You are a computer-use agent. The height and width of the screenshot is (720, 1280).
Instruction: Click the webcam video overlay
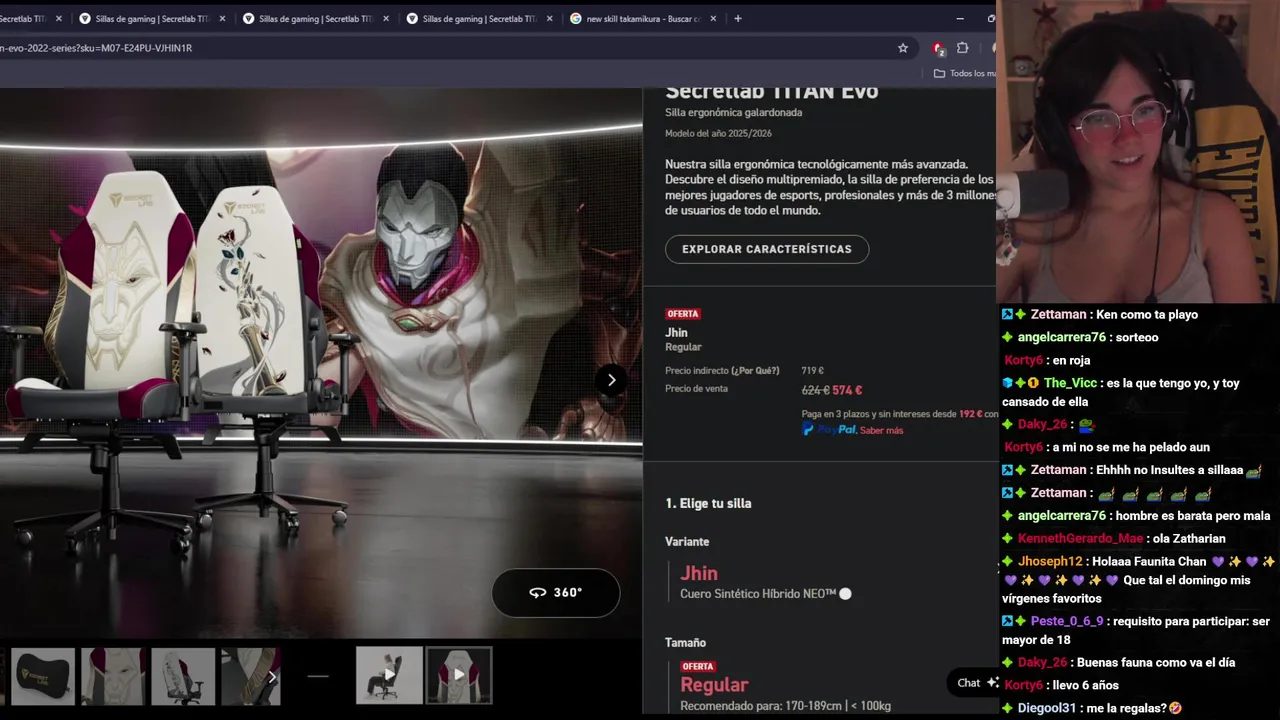(1138, 153)
